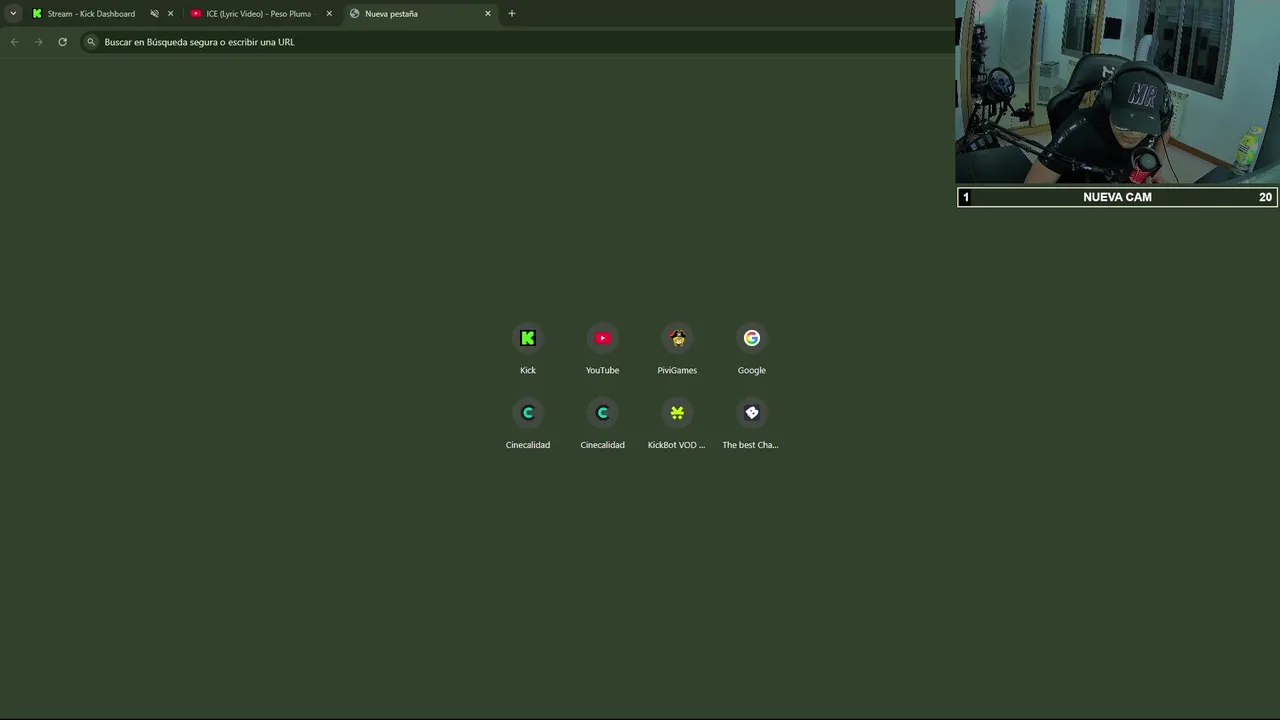Reload the current page

pos(62,42)
